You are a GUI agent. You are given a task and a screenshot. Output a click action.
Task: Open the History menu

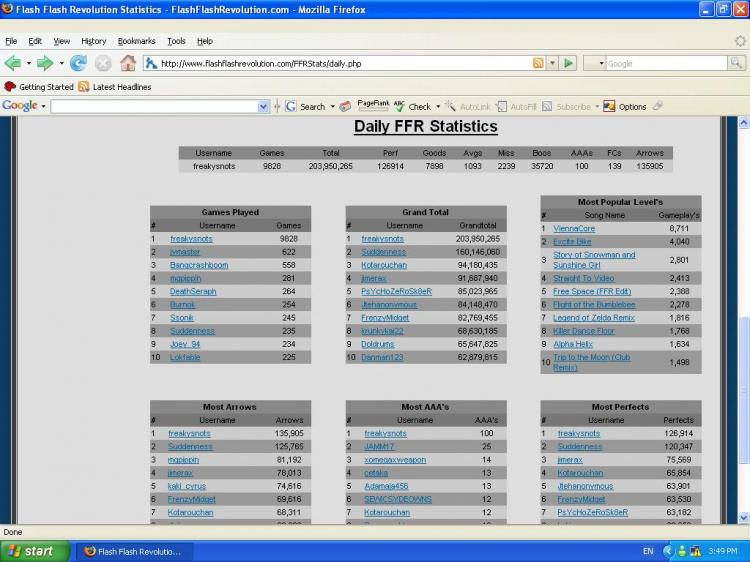point(93,41)
